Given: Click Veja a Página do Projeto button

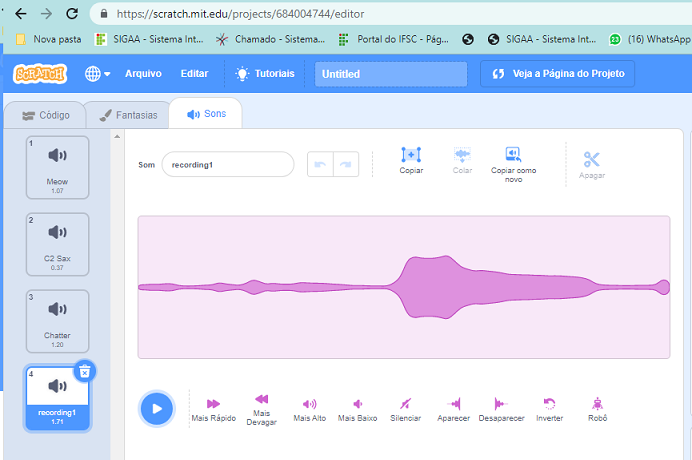Looking at the screenshot, I should (x=558, y=74).
